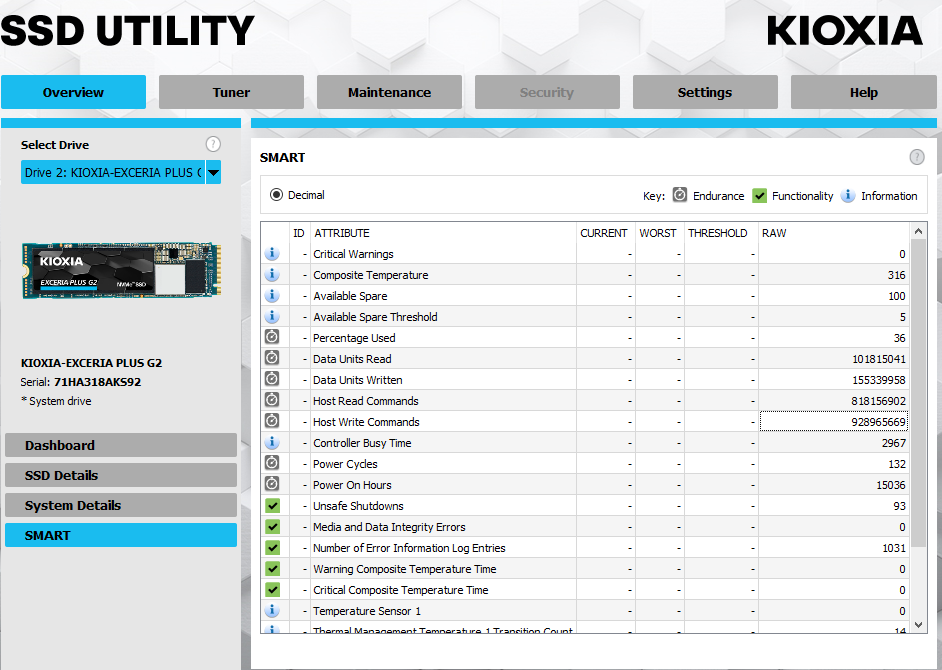The image size is (942, 670).
Task: Select the raw value 928965669
Action: (x=878, y=422)
